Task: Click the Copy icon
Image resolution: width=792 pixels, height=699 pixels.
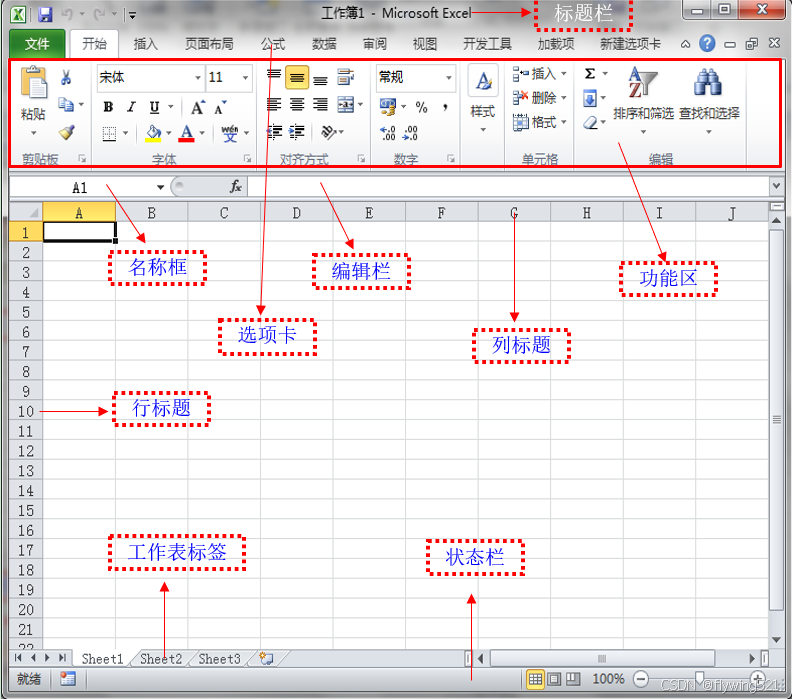Action: 66,105
